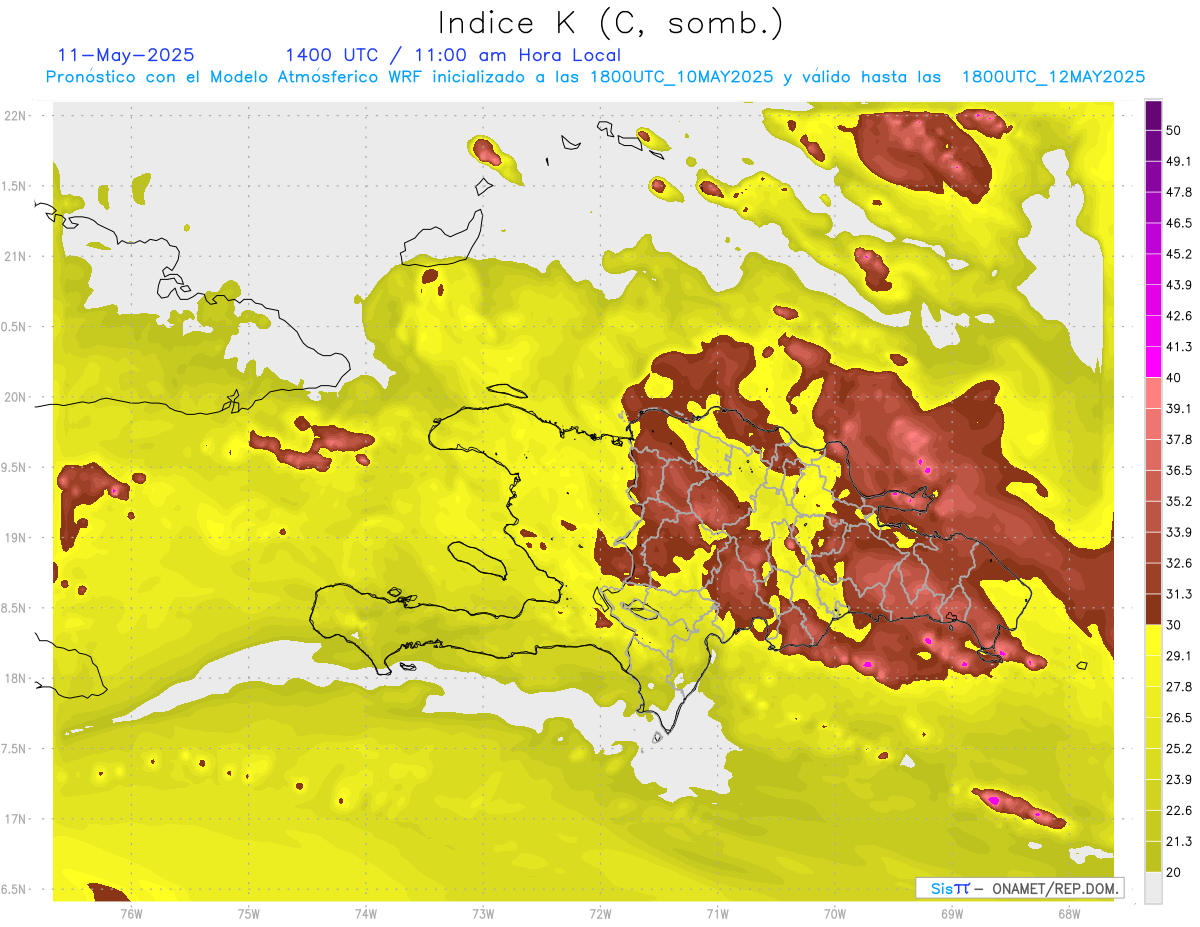Click the color bar value "22.6"
This screenshot has height=927, width=1200.
click(1179, 811)
